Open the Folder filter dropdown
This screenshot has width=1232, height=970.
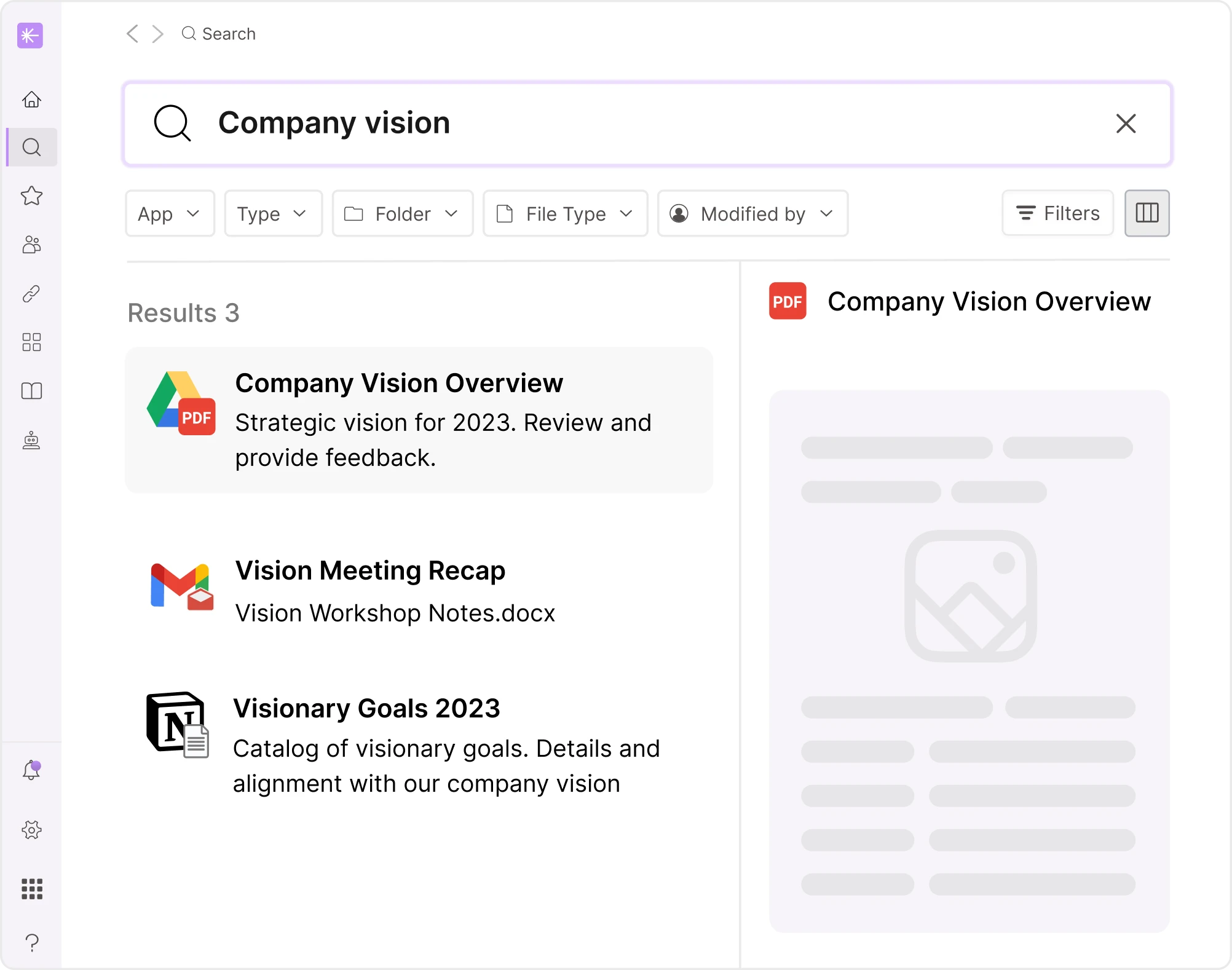pos(402,214)
